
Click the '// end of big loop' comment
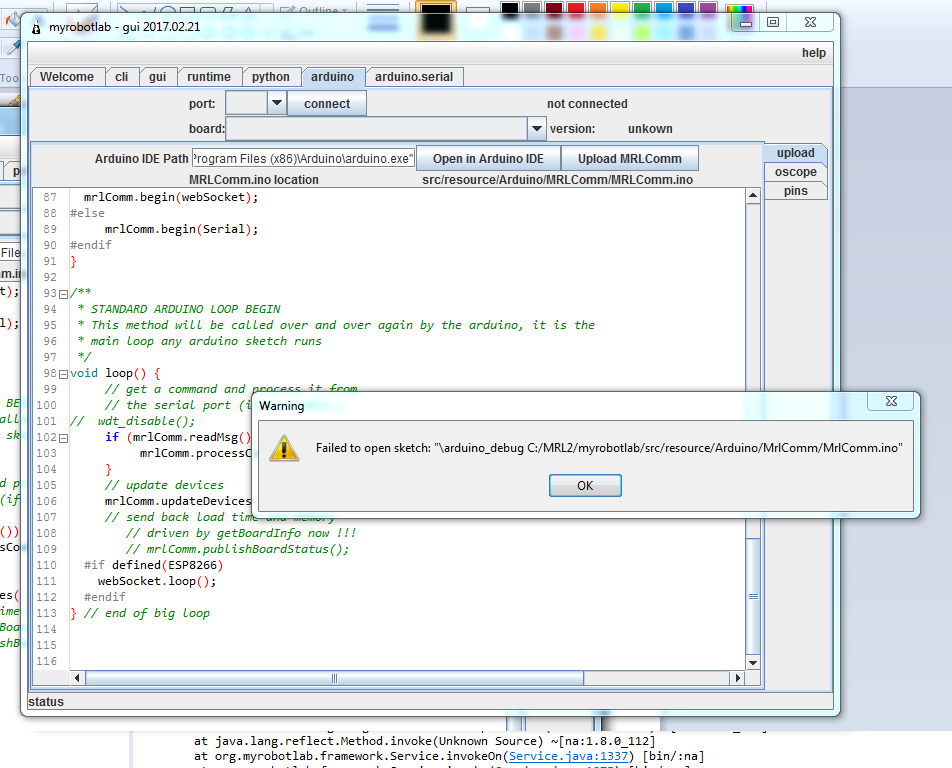pos(147,613)
